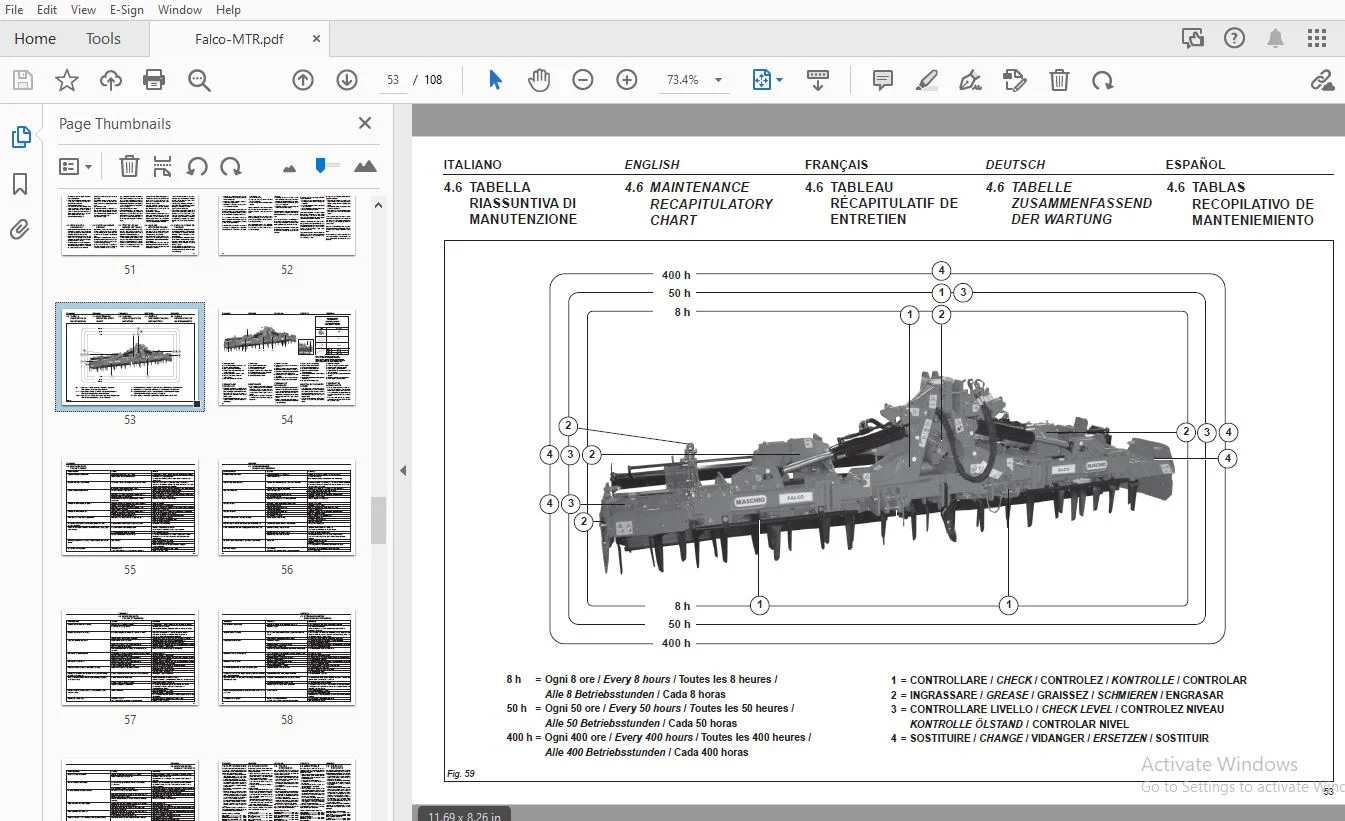
Task: Click the Delete trash icon in toolbar
Action: (x=1059, y=80)
